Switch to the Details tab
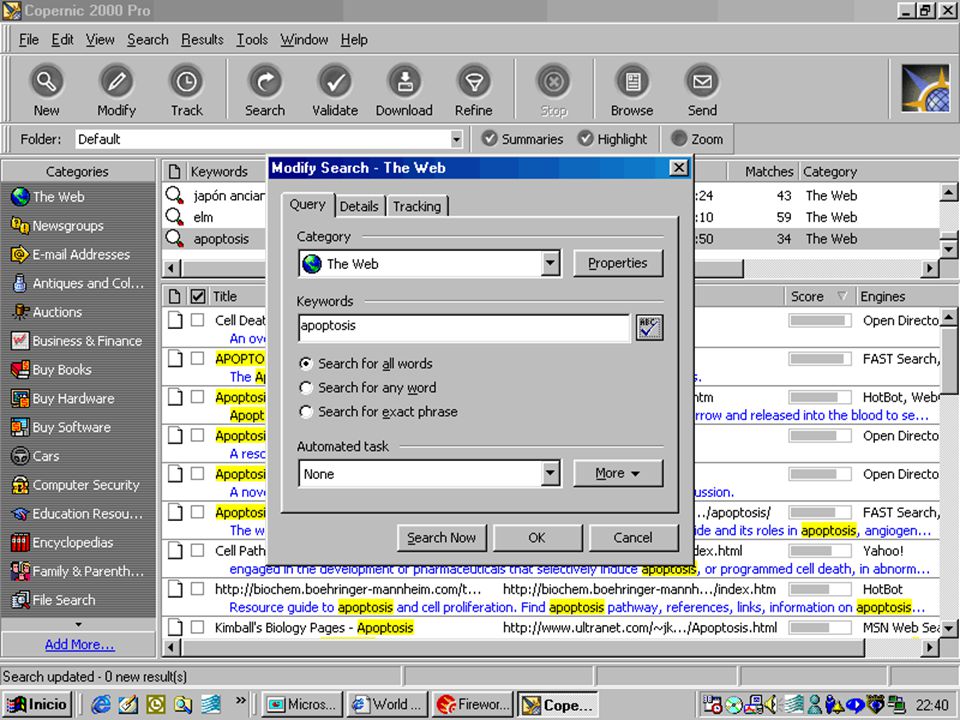The image size is (960, 720). pyautogui.click(x=359, y=206)
